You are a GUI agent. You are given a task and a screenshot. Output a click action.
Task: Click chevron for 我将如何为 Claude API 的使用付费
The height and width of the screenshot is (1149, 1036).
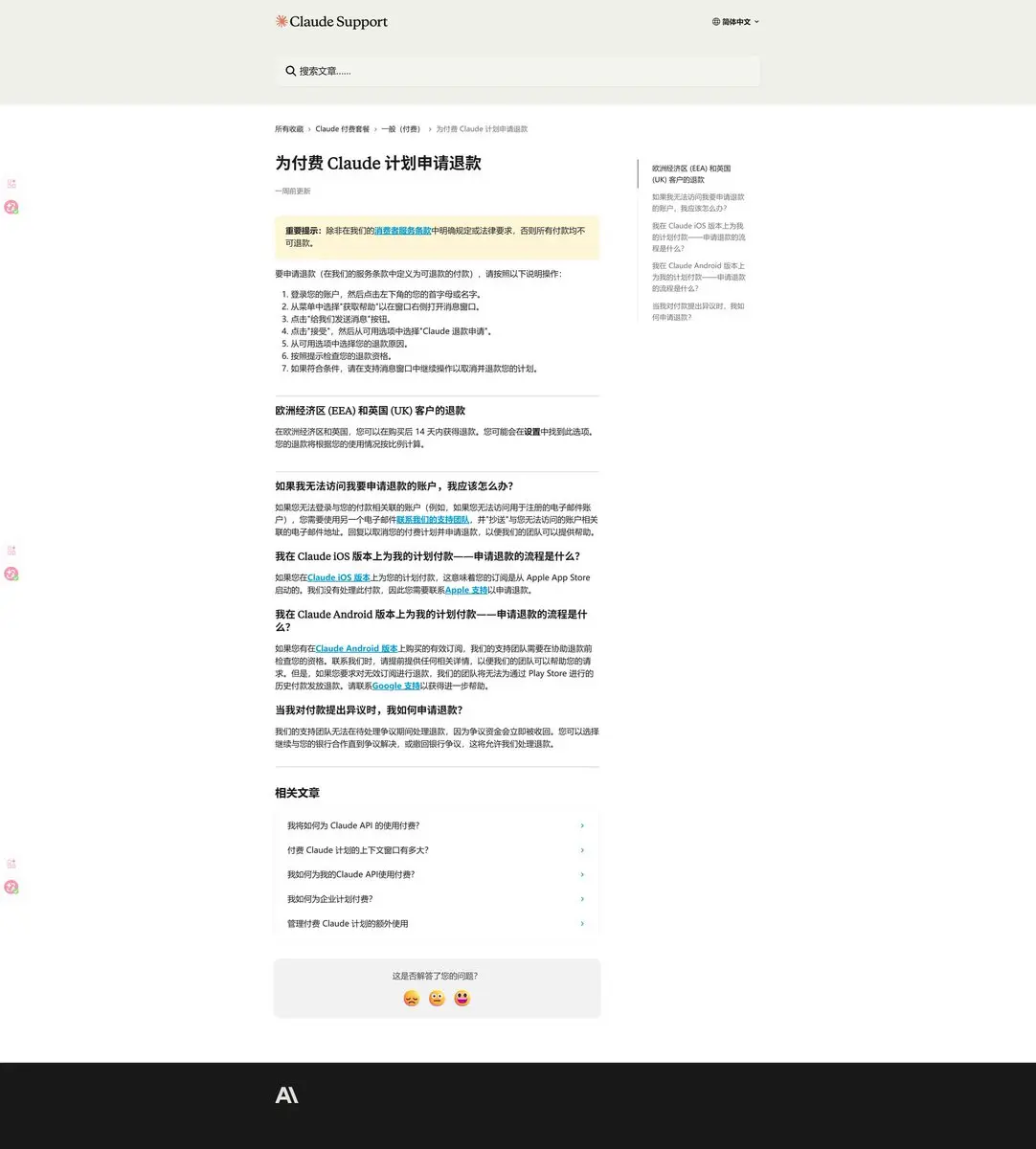[582, 825]
